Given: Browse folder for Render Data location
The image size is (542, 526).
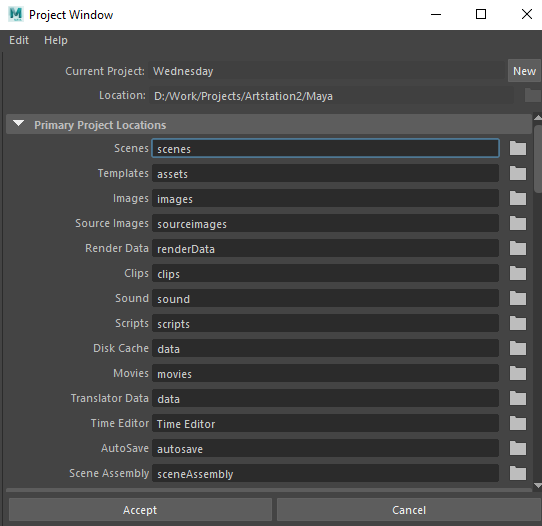Looking at the screenshot, I should [x=518, y=248].
